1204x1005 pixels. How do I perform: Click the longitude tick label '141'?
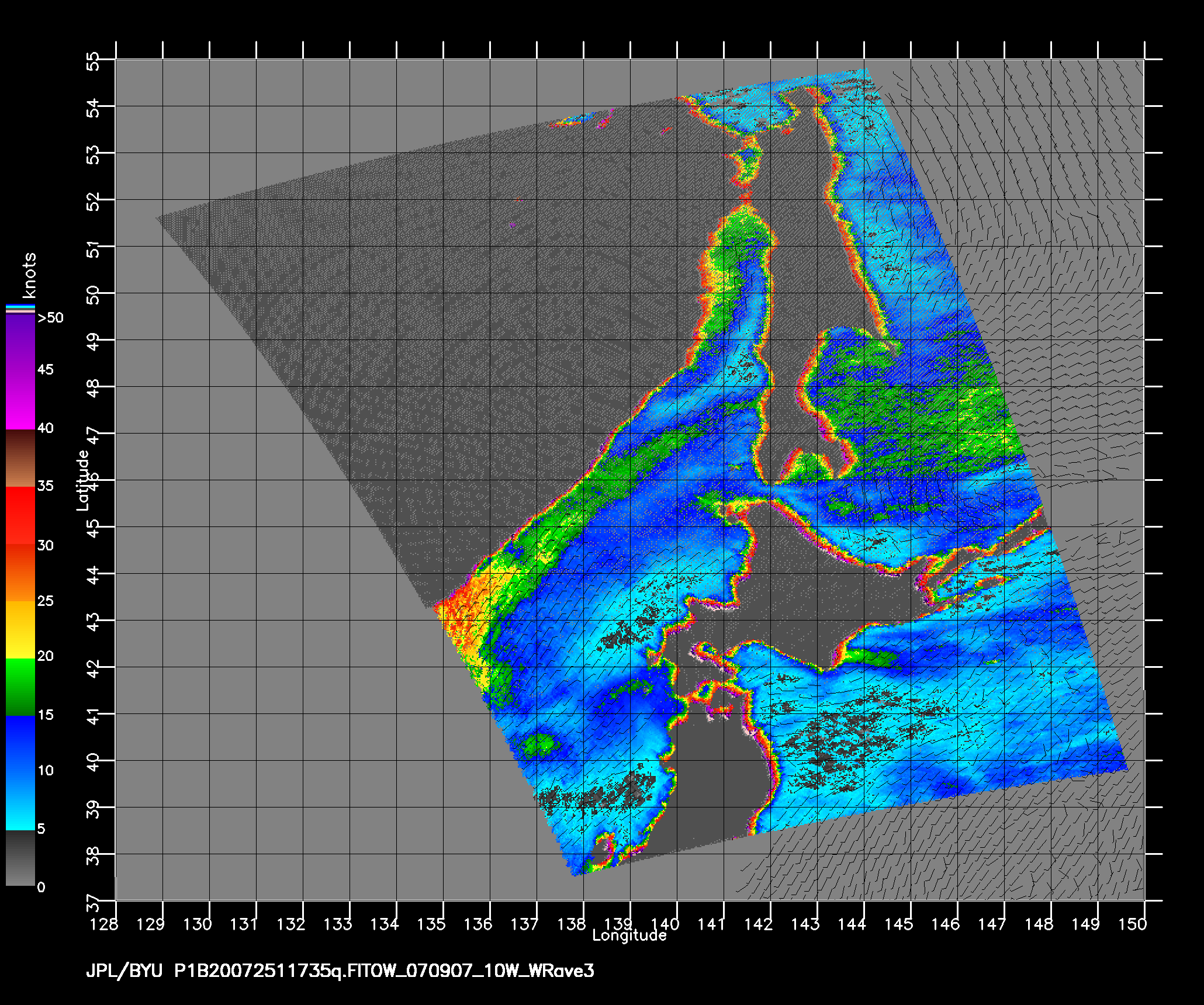711,924
